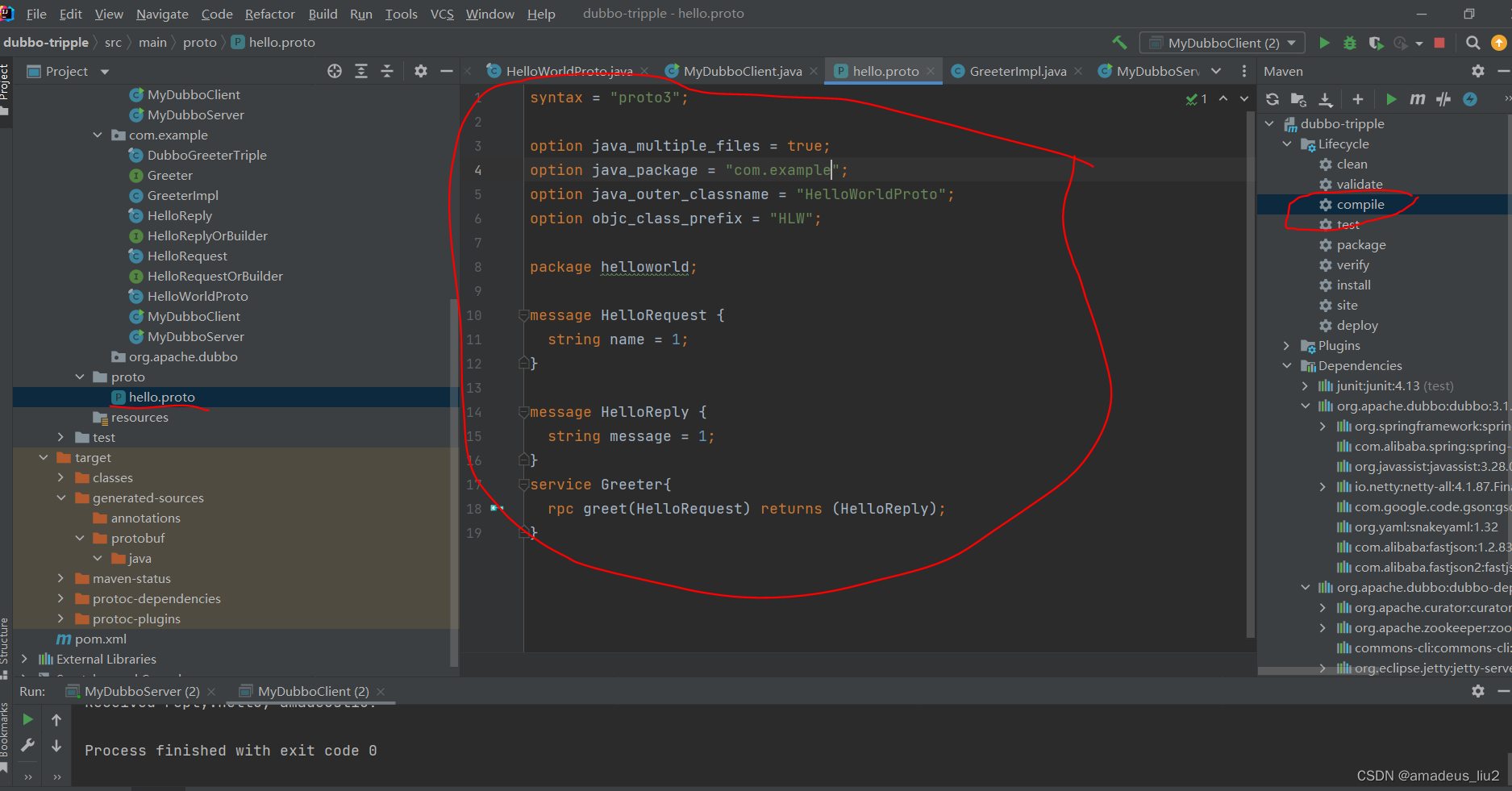Generate Sources and Update Folders Maven icon
Viewport: 1512px width, 791px height.
tap(1298, 99)
